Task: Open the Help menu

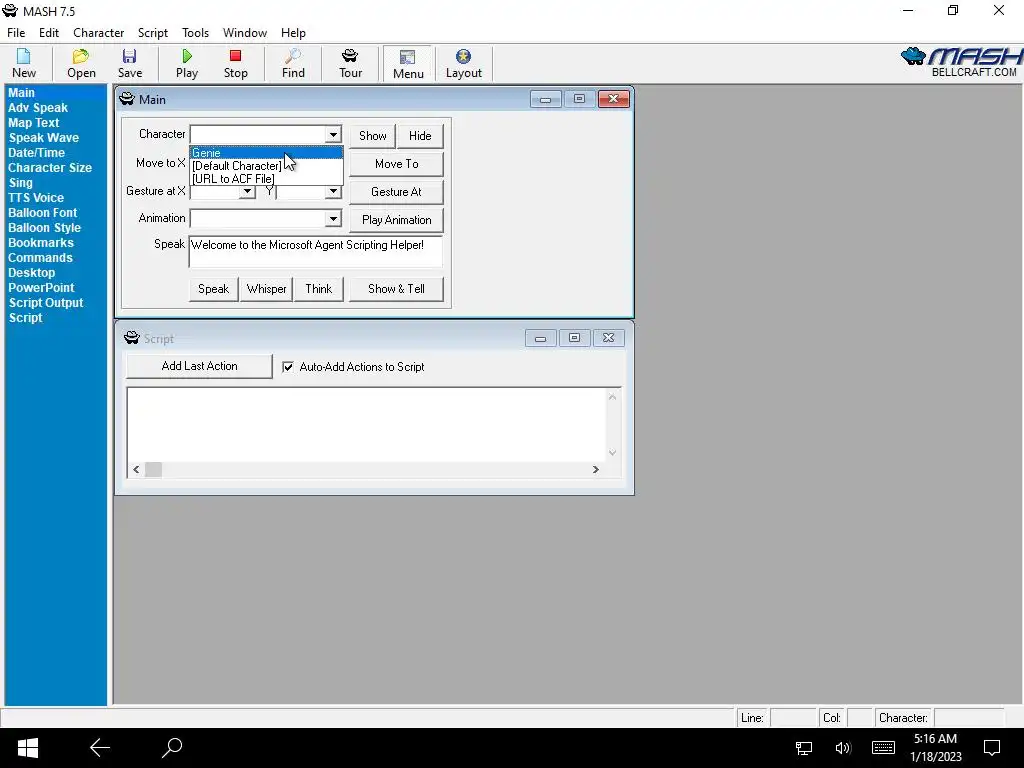Action: [293, 33]
